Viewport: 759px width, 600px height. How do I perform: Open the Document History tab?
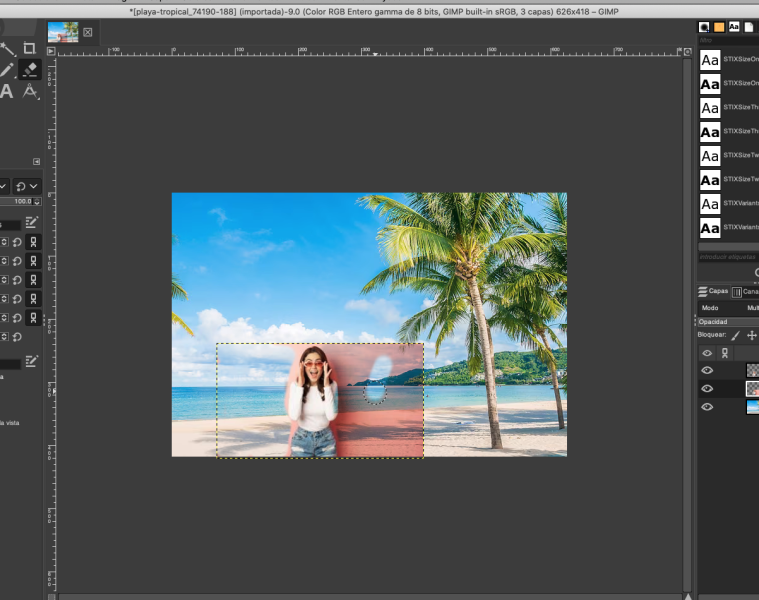[x=749, y=27]
